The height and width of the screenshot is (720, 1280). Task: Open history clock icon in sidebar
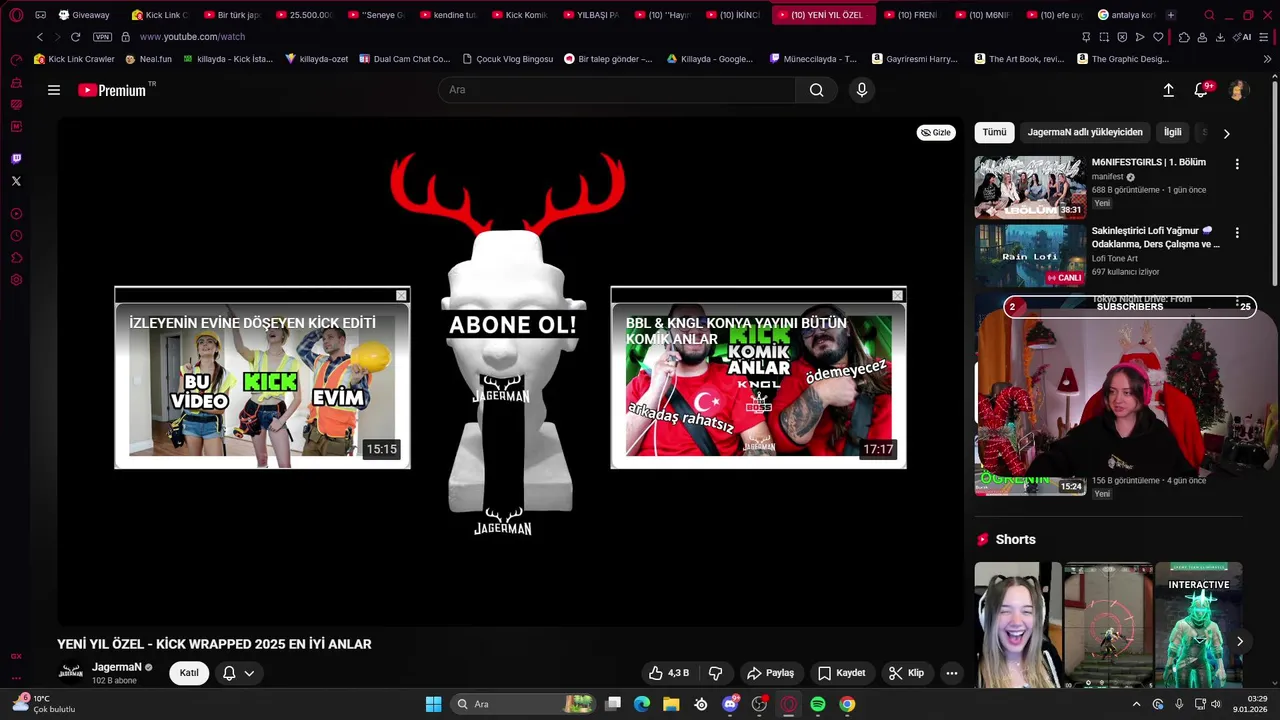point(16,236)
